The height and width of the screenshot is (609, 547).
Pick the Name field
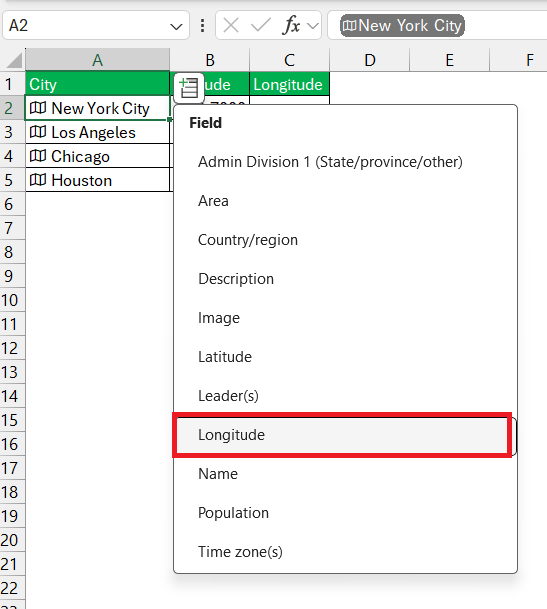coord(345,474)
